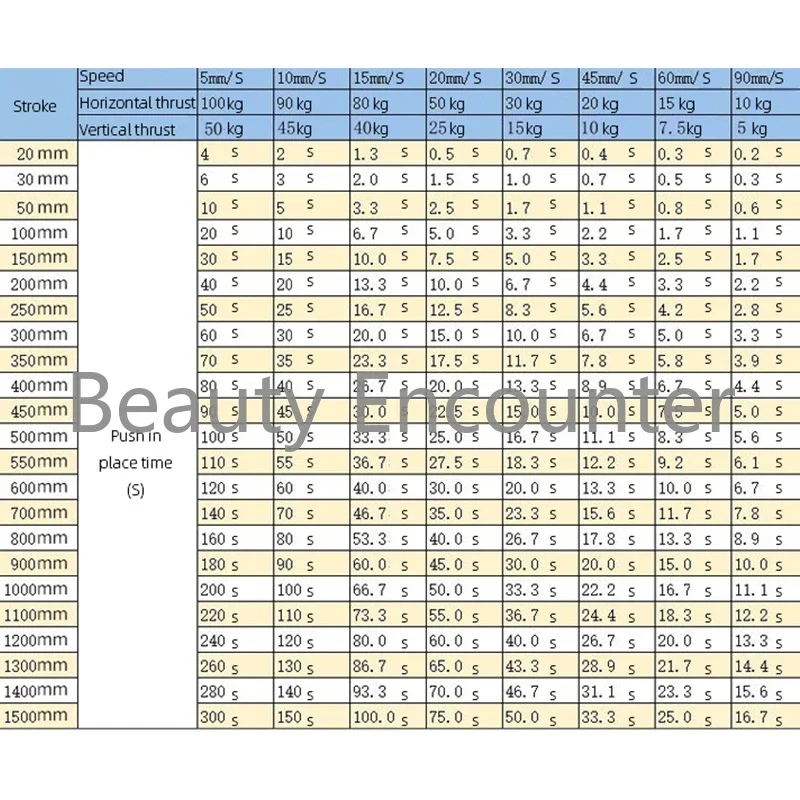Click the 4 s cell in 20 mm row

235,153
